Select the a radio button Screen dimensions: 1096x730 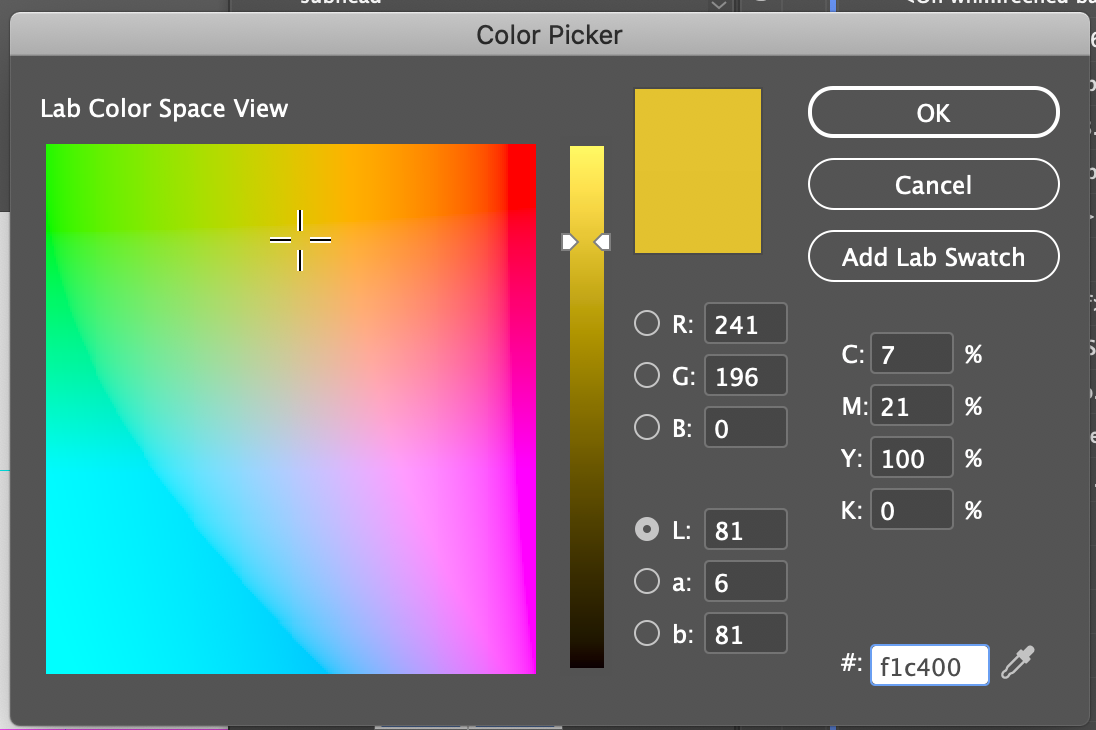tap(647, 581)
